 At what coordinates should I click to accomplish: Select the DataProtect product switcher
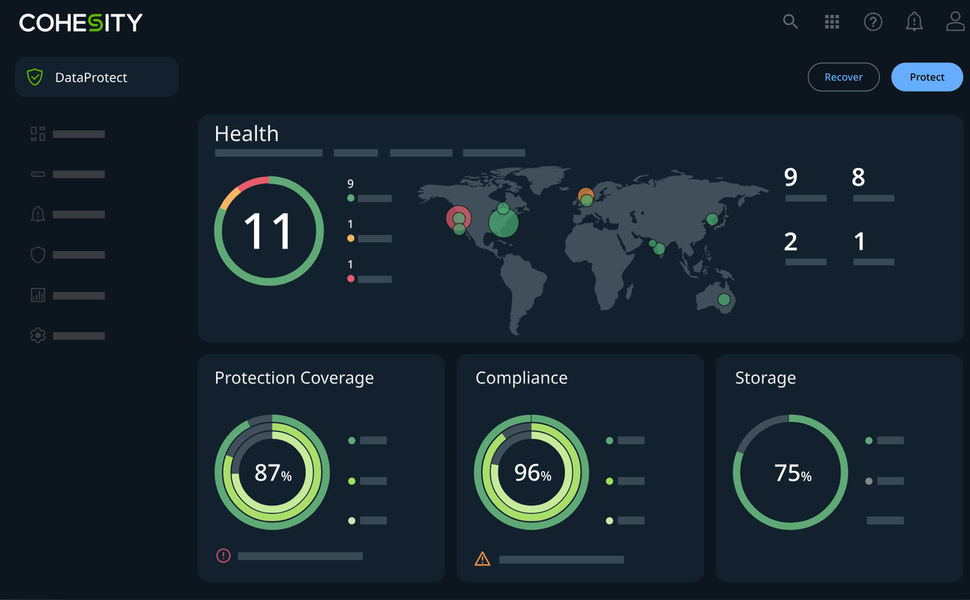tap(97, 77)
